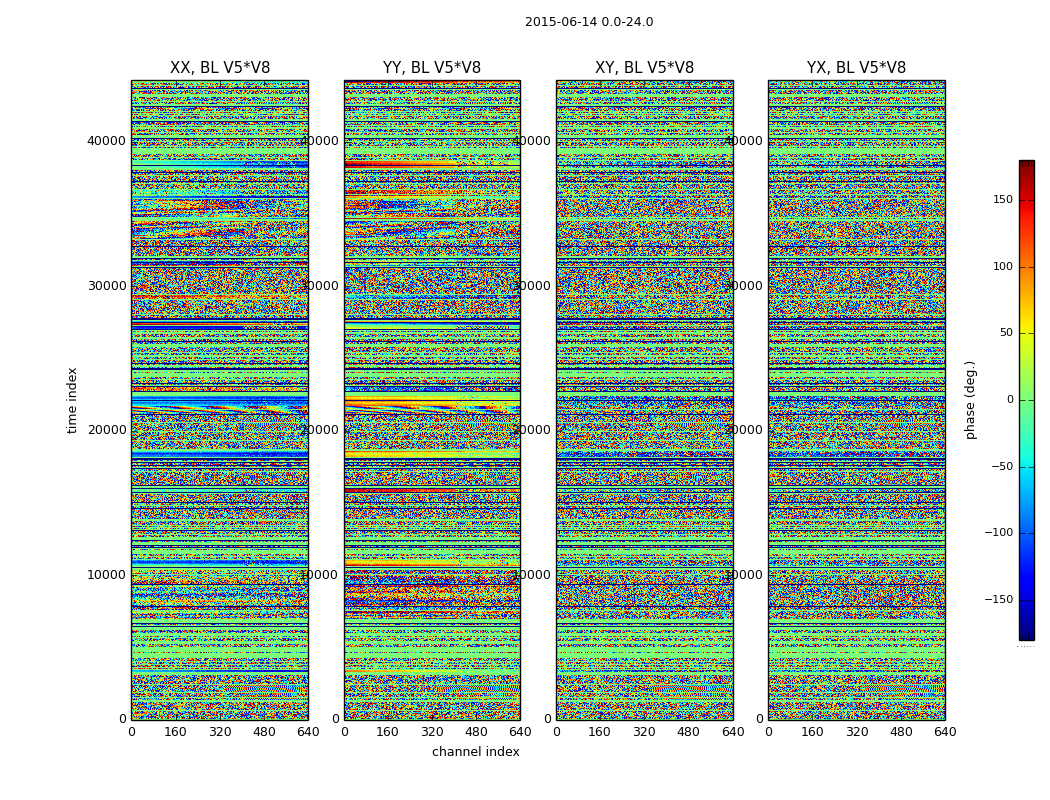Click XY panel x-axis tick "320"
Screen dimensions: 1050x800
point(644,732)
